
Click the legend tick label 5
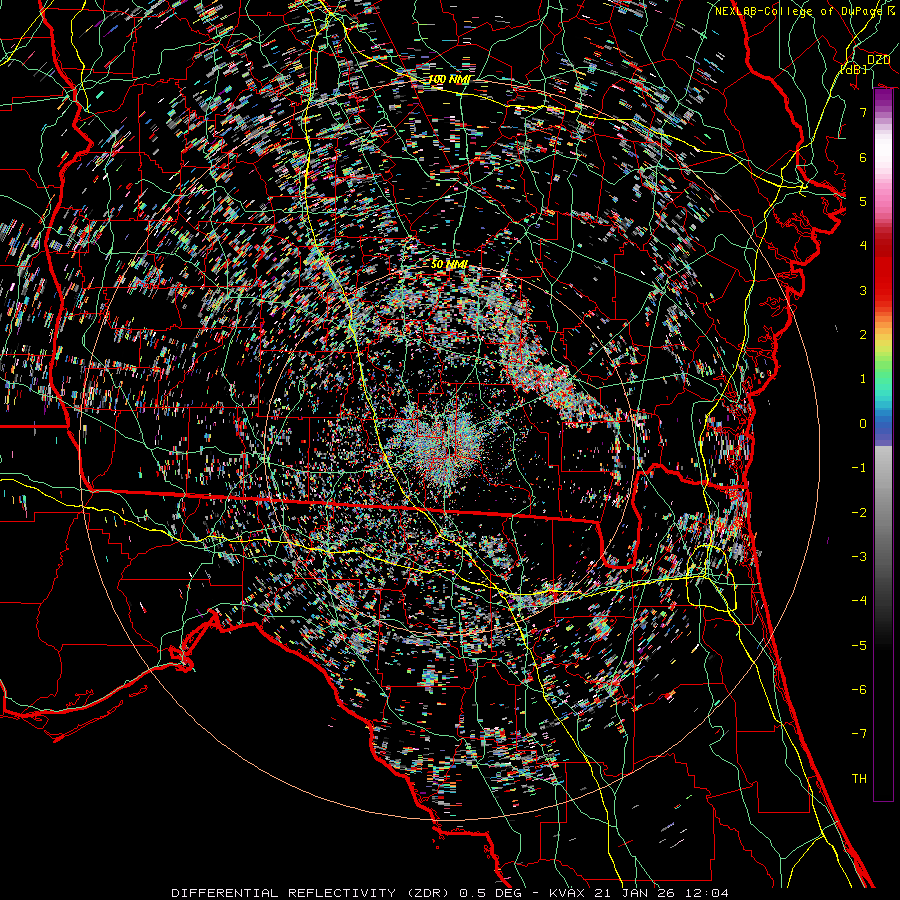tap(863, 201)
